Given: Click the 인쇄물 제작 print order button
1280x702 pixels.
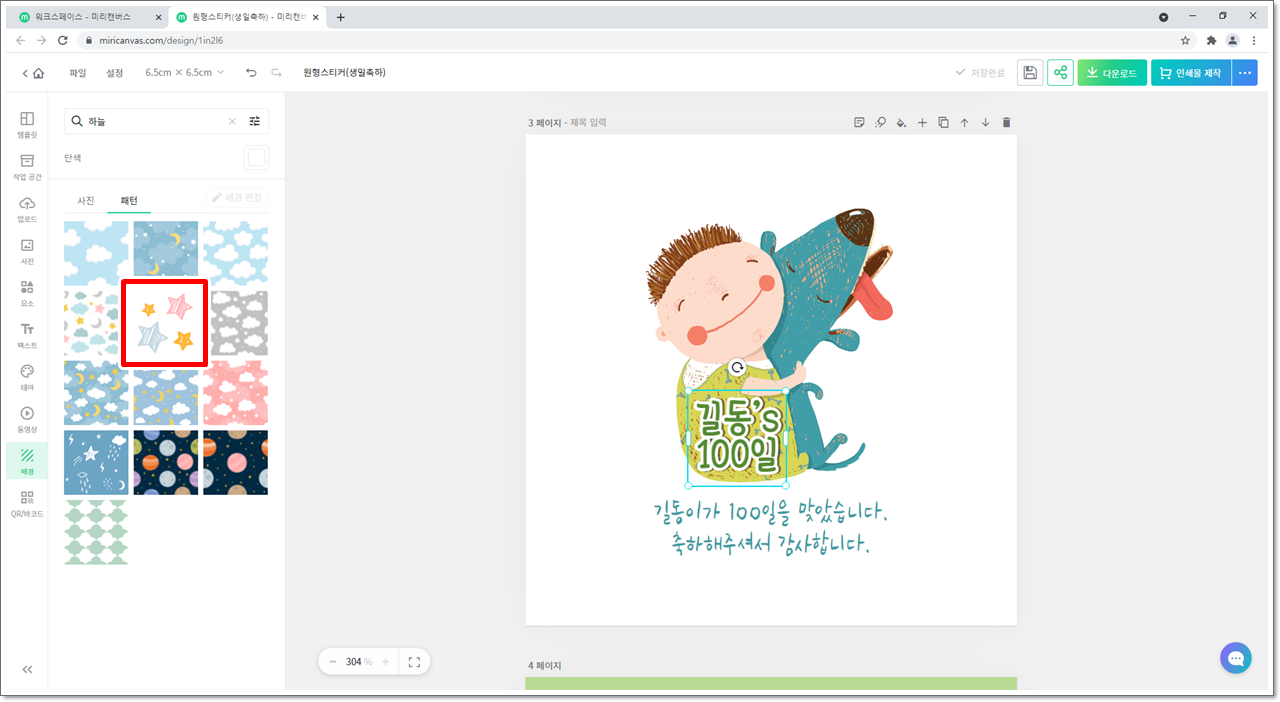Looking at the screenshot, I should point(1191,73).
